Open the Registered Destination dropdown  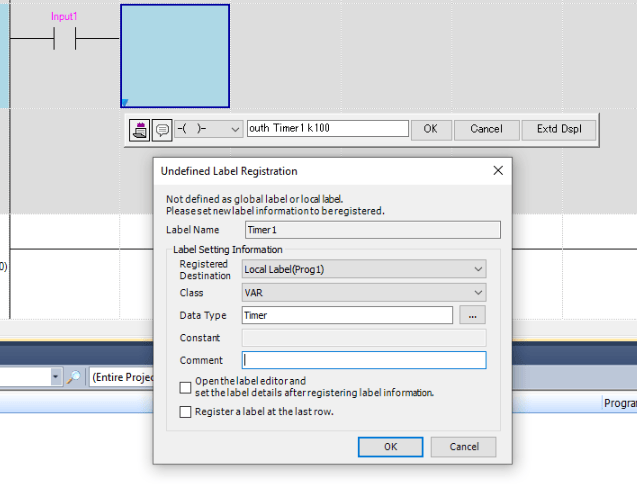coord(364,269)
